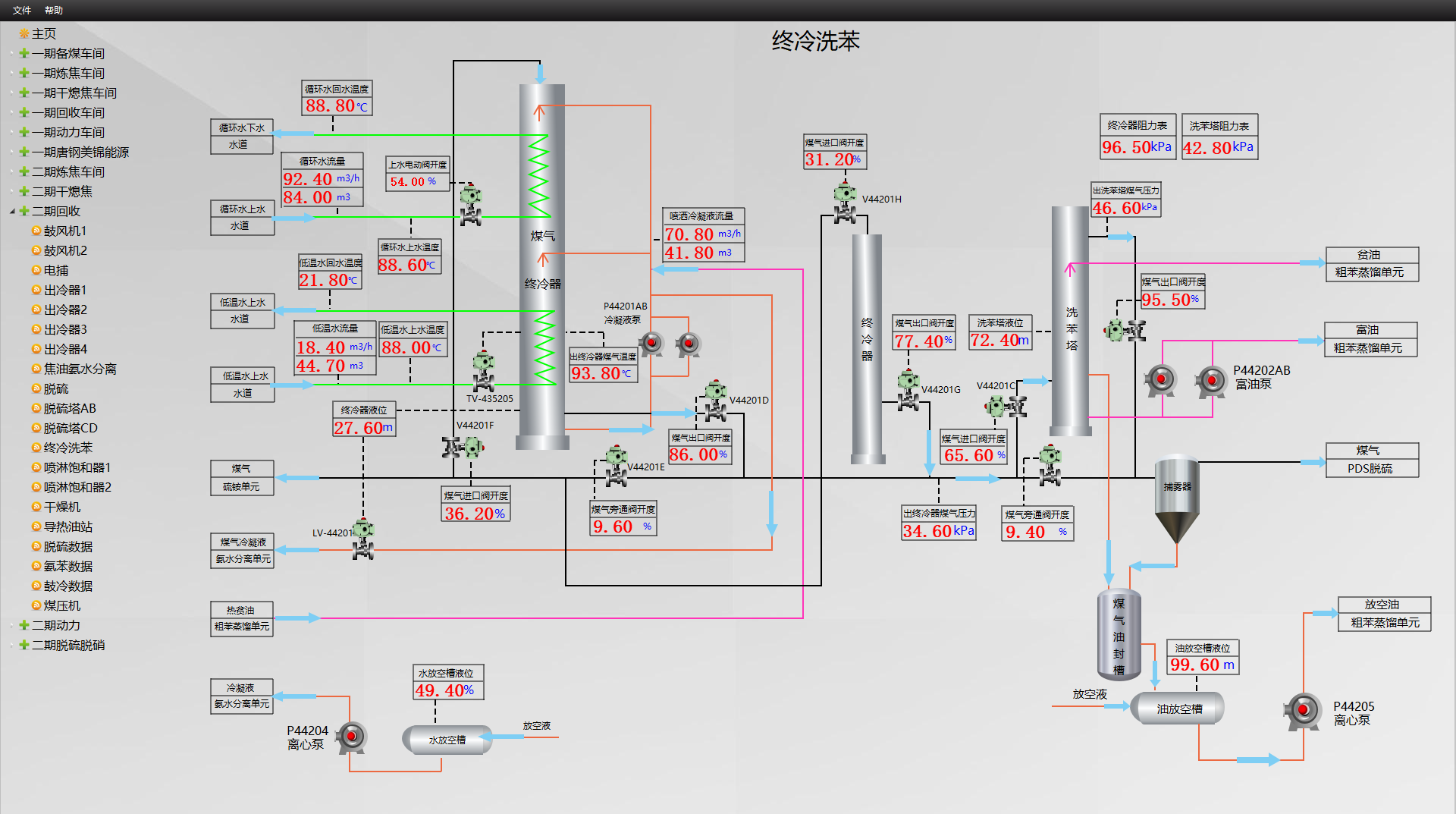The height and width of the screenshot is (814, 1456).
Task: Click the 煤气 PDS脱硫 destination box
Action: (1371, 460)
